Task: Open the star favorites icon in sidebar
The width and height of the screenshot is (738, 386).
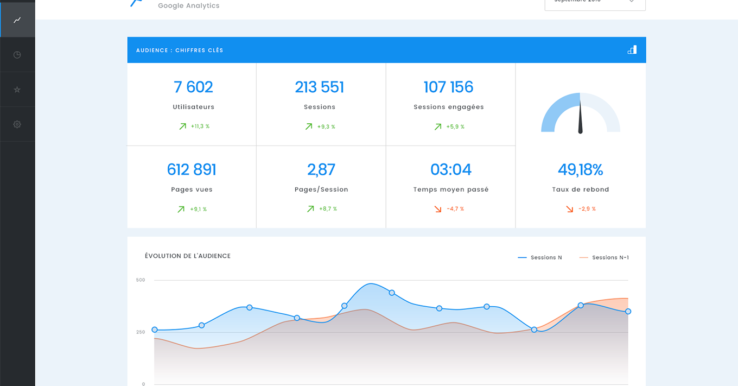Action: tap(17, 89)
